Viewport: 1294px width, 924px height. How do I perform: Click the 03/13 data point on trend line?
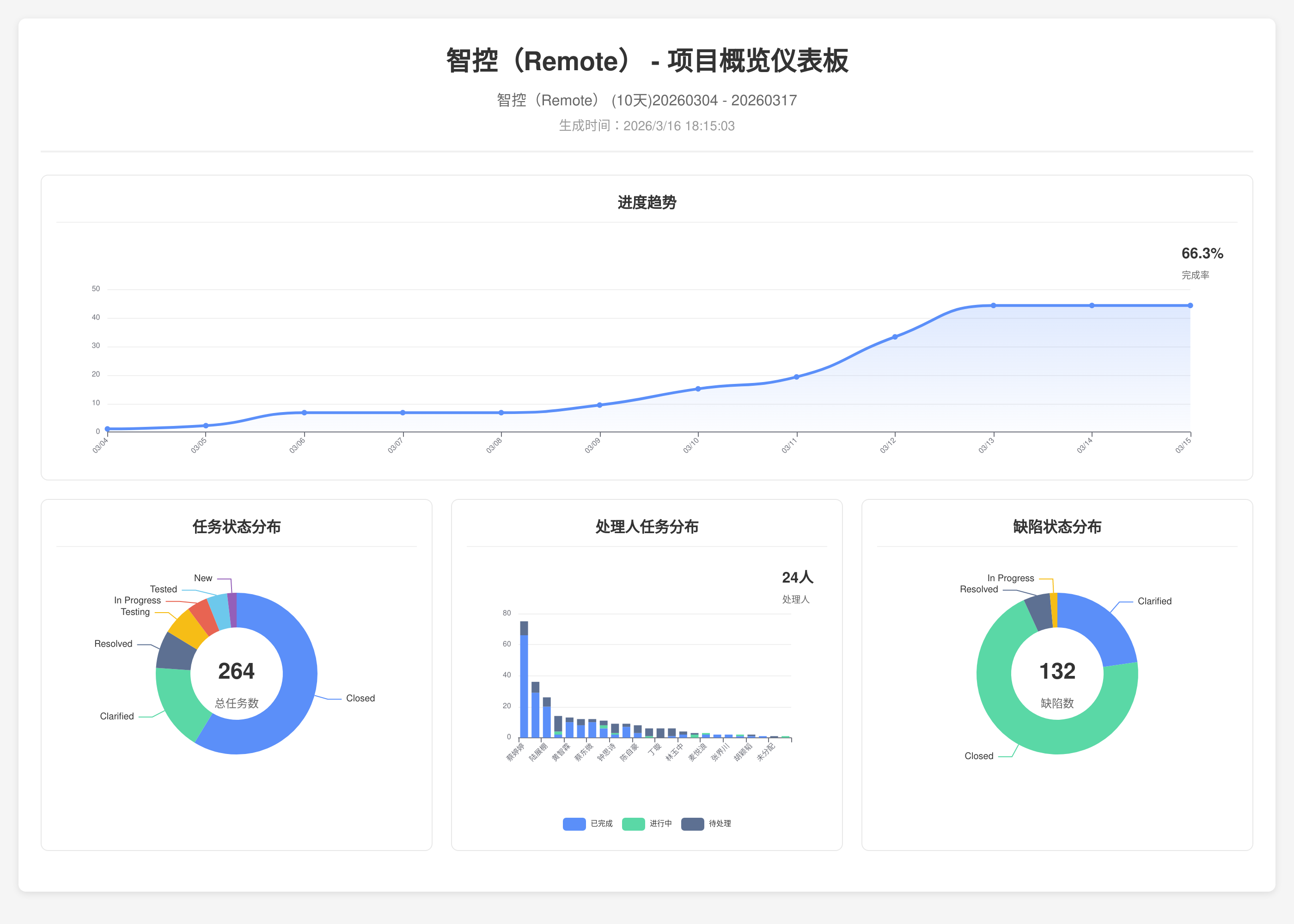click(x=993, y=305)
